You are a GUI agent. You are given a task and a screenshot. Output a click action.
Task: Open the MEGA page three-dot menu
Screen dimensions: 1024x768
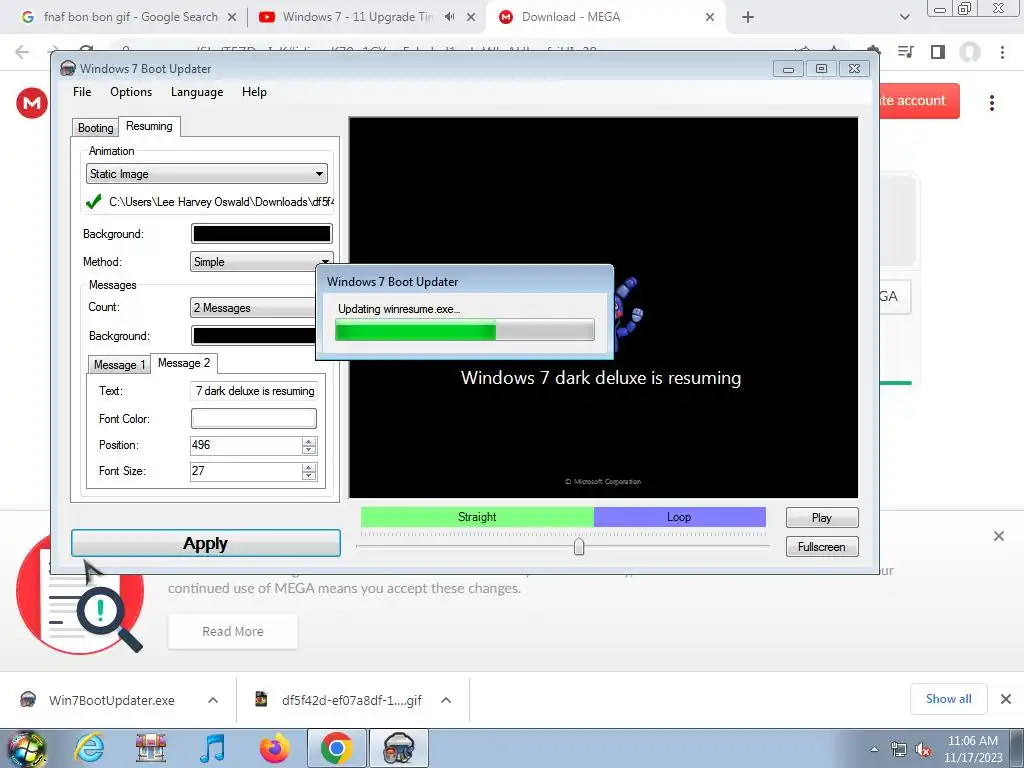tap(991, 103)
